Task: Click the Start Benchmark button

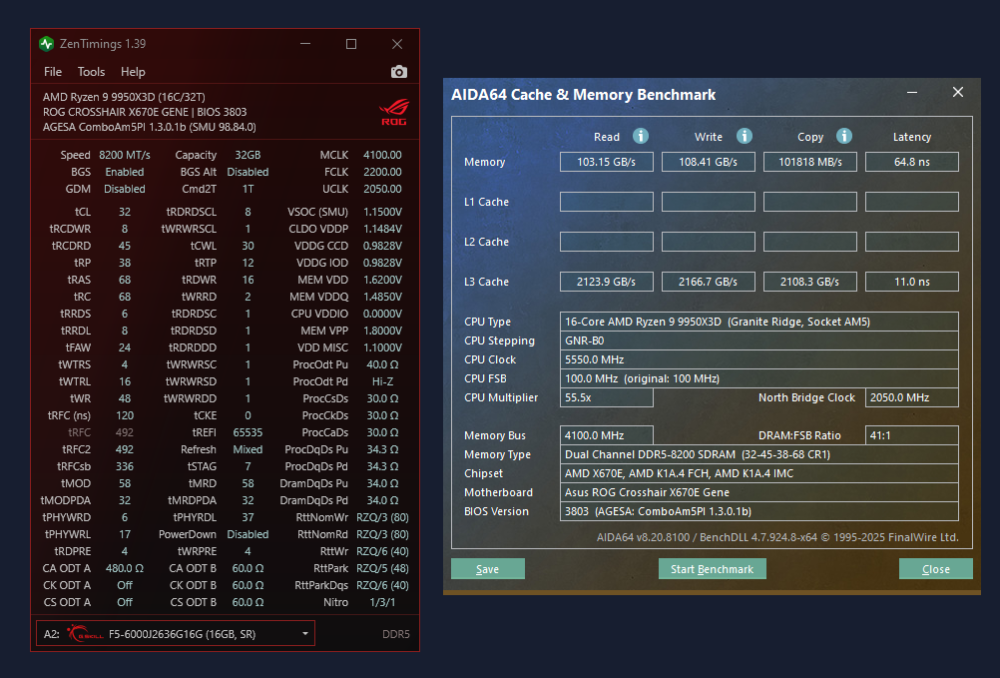Action: (712, 568)
